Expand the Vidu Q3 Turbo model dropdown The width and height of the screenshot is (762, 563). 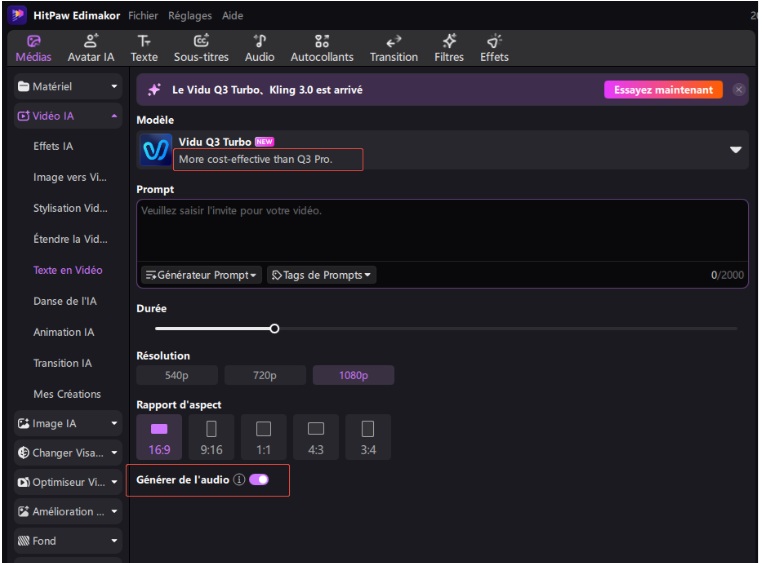736,150
